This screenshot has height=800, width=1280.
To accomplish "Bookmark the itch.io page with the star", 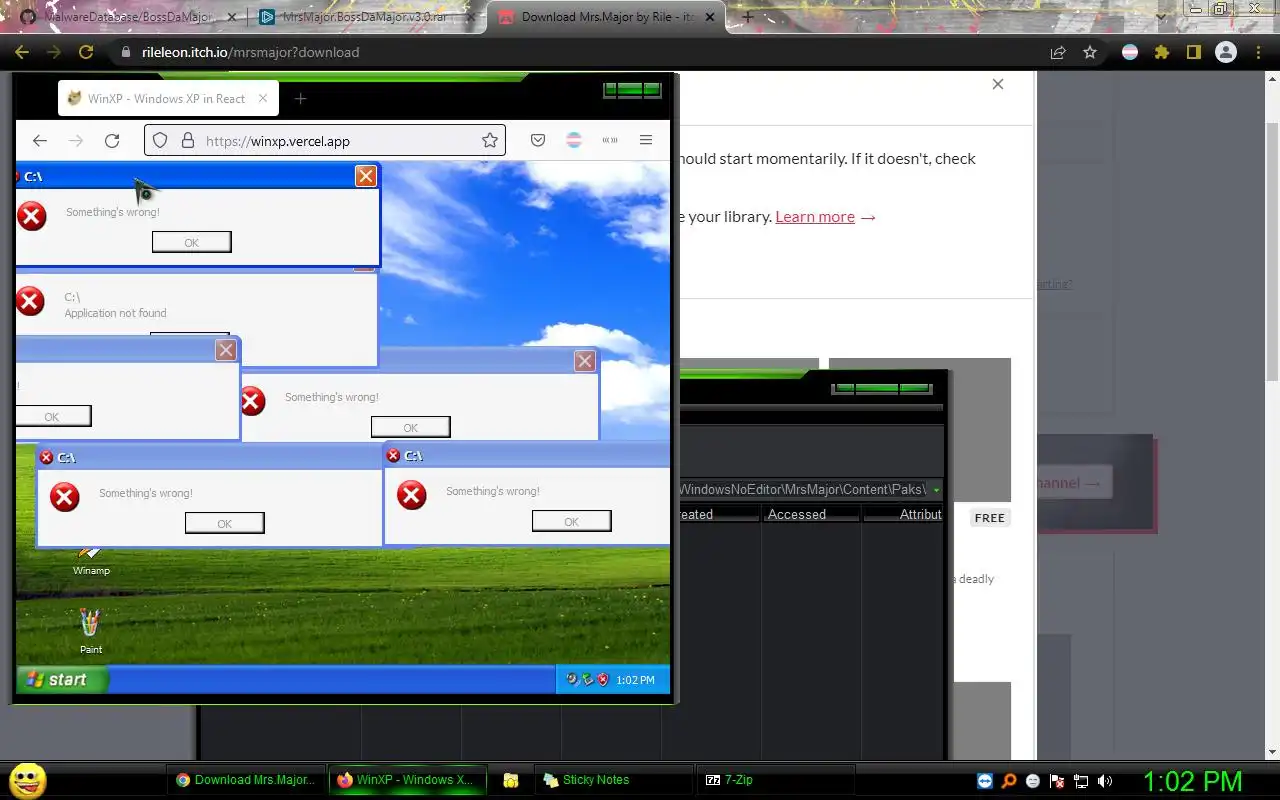I will click(1090, 52).
